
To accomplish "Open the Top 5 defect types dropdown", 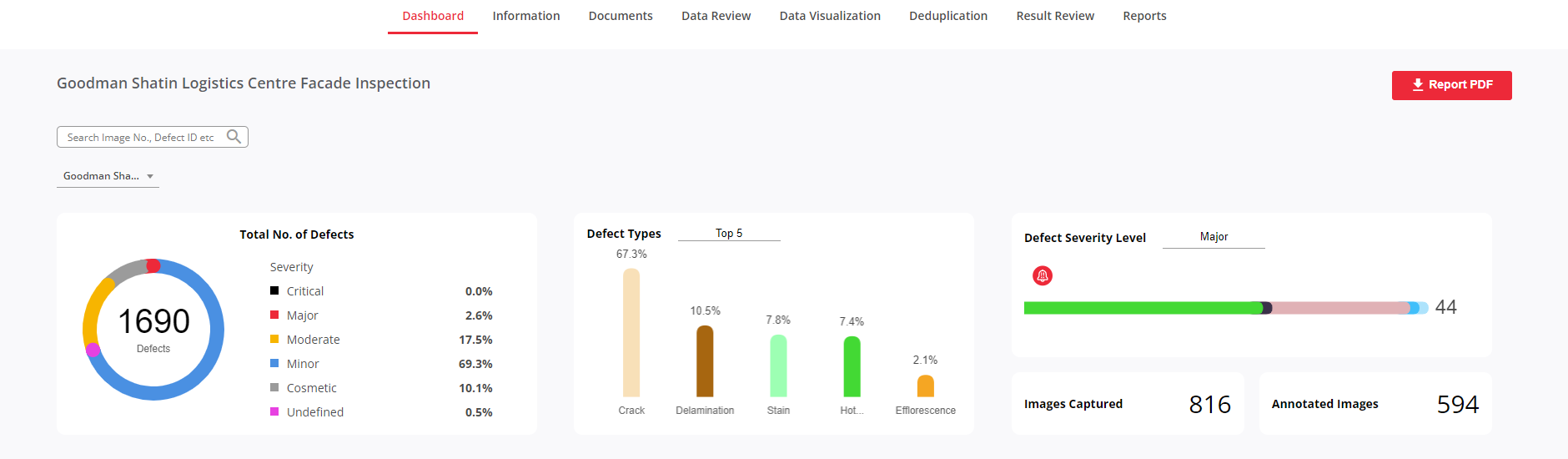I will (729, 234).
